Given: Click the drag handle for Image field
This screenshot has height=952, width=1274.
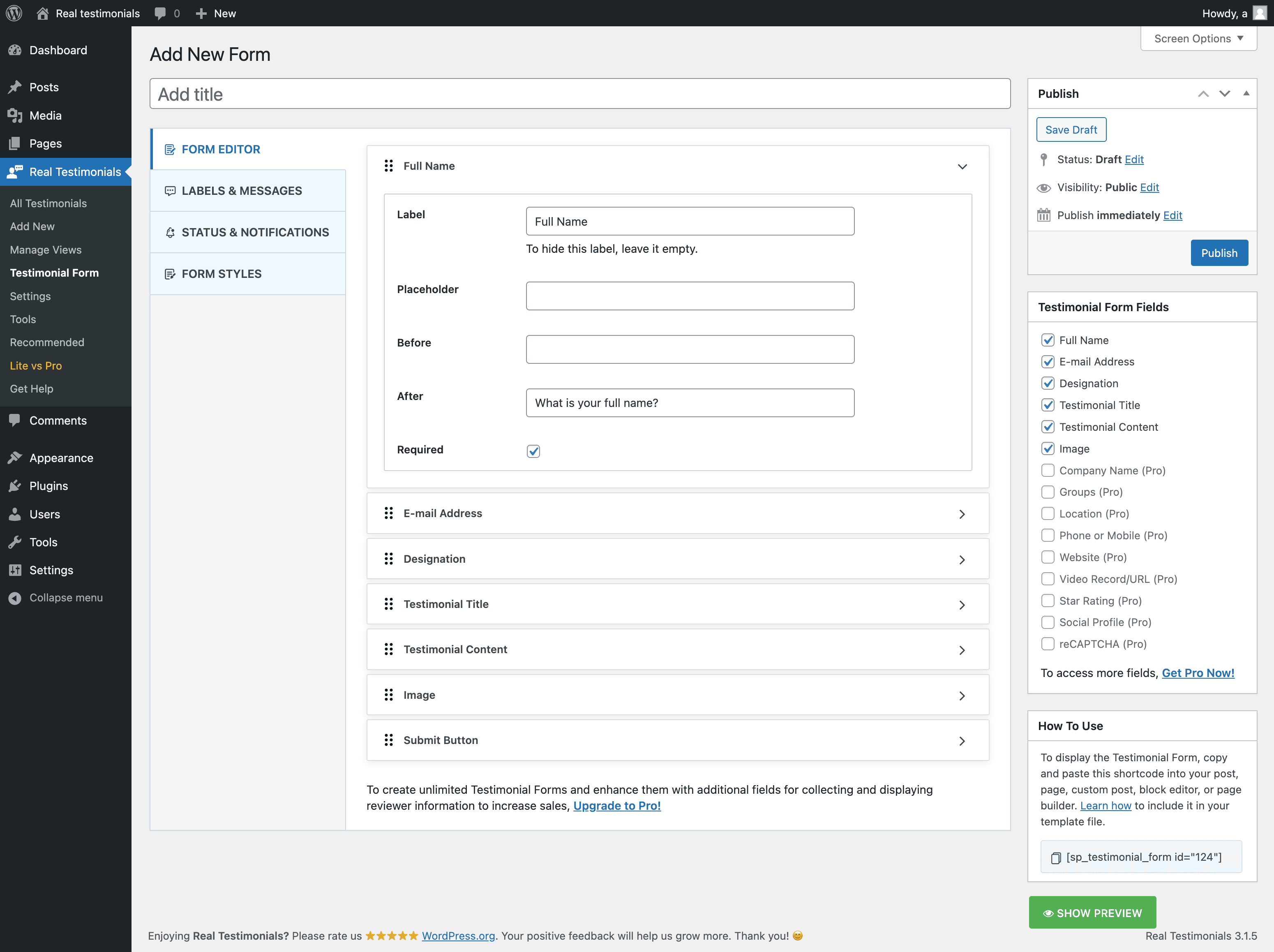Looking at the screenshot, I should point(389,695).
